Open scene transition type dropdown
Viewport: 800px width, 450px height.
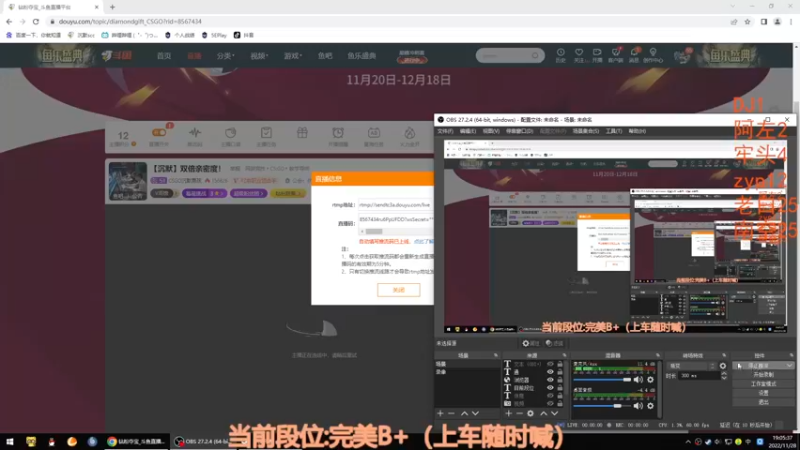691,366
